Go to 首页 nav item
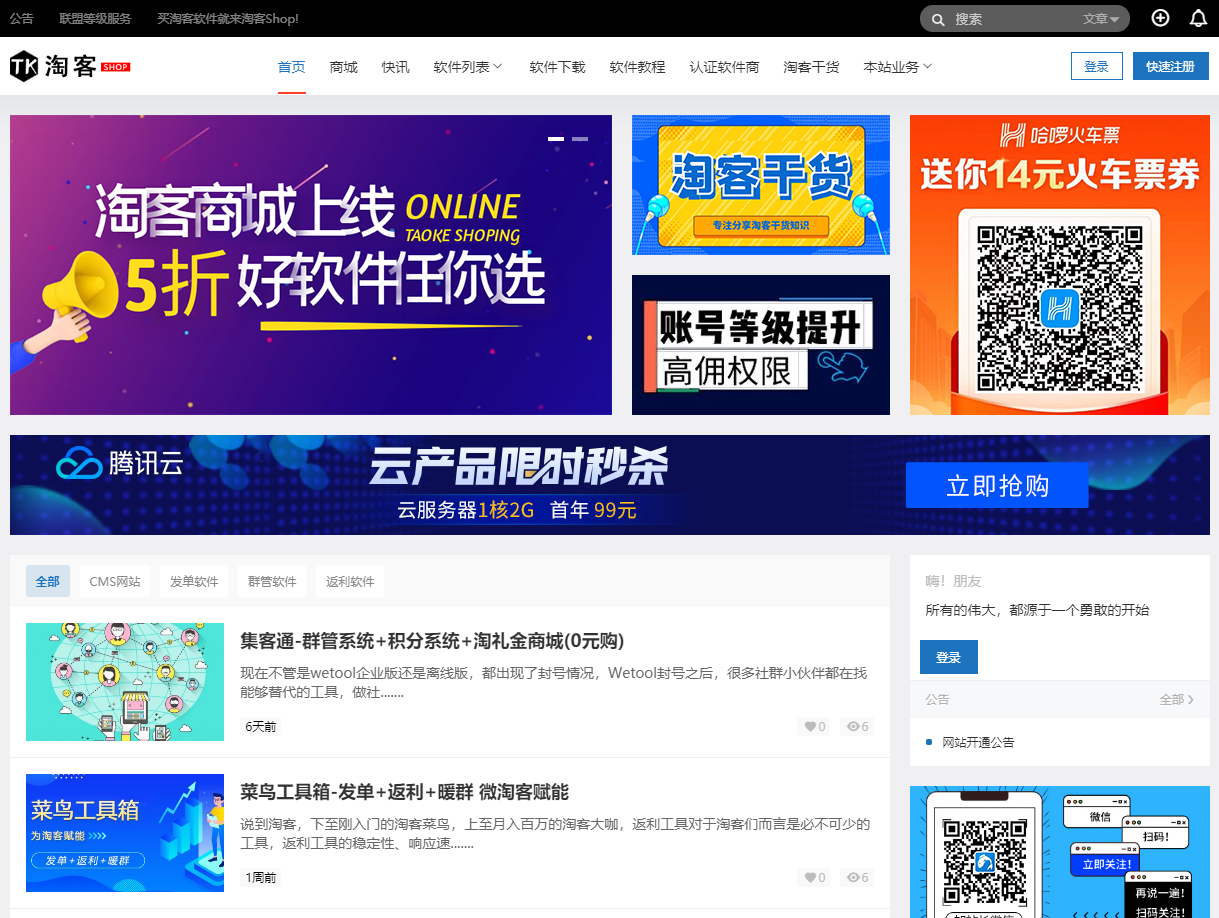This screenshot has height=918, width=1219. point(292,67)
